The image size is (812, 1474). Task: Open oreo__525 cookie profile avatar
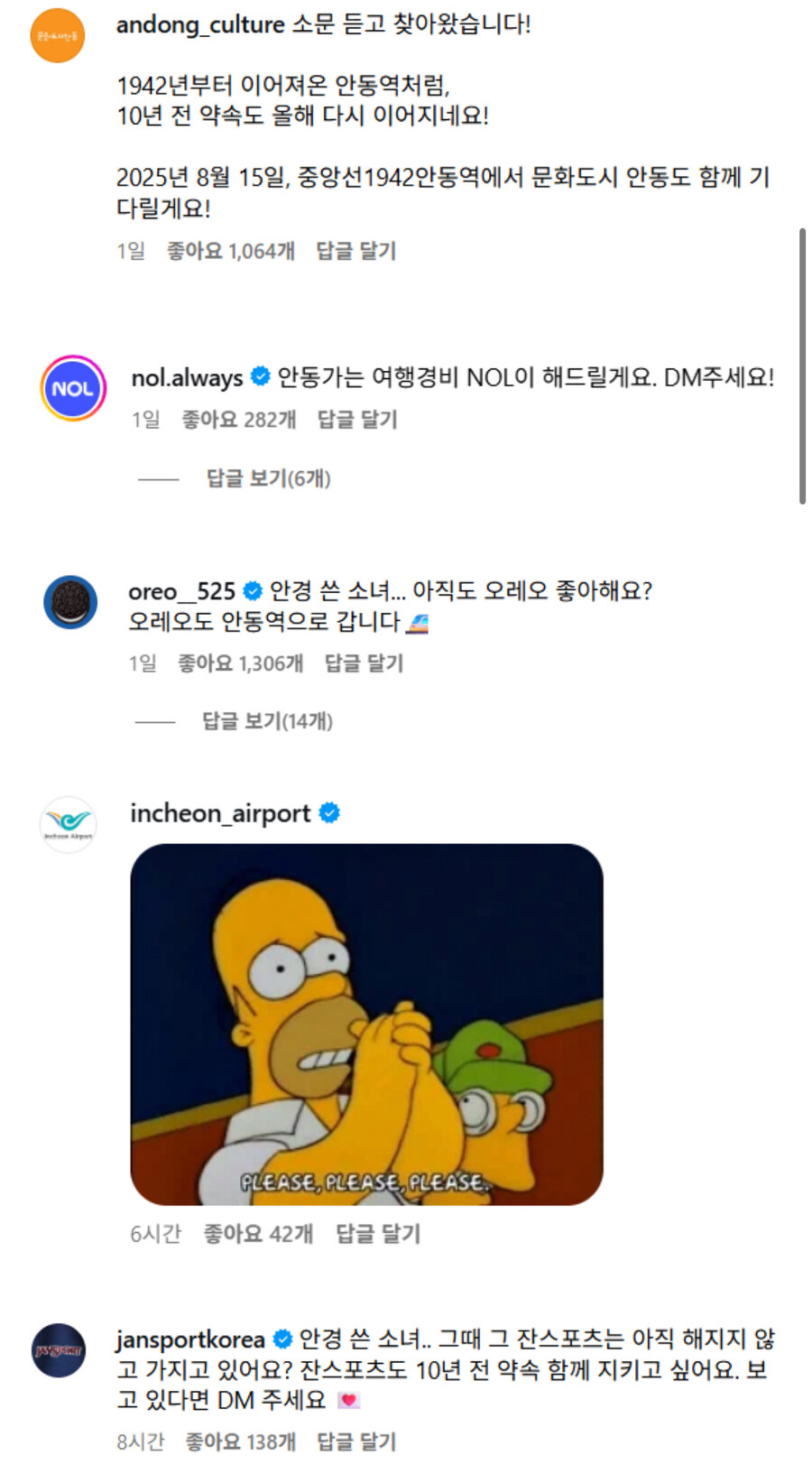70,602
